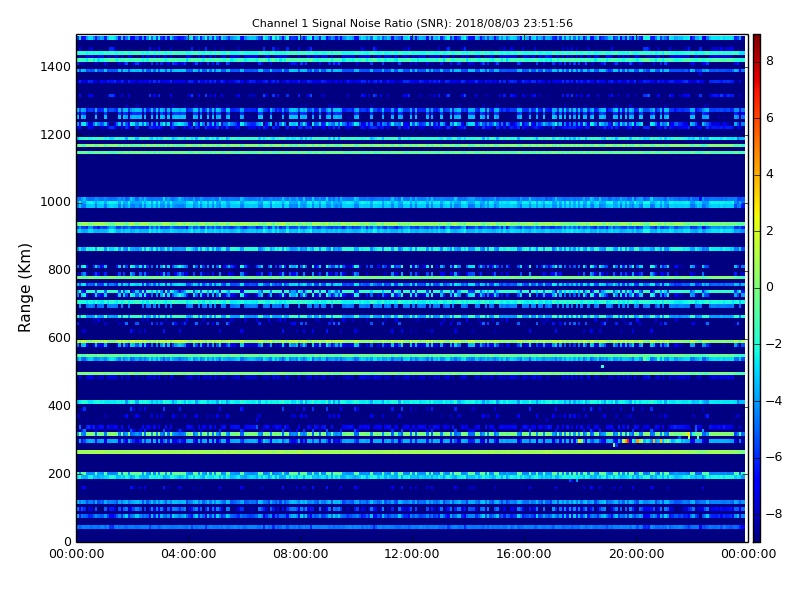Click the isolated cyan pixel near 500 Km
Viewport: 800px width, 600px height.
[603, 366]
